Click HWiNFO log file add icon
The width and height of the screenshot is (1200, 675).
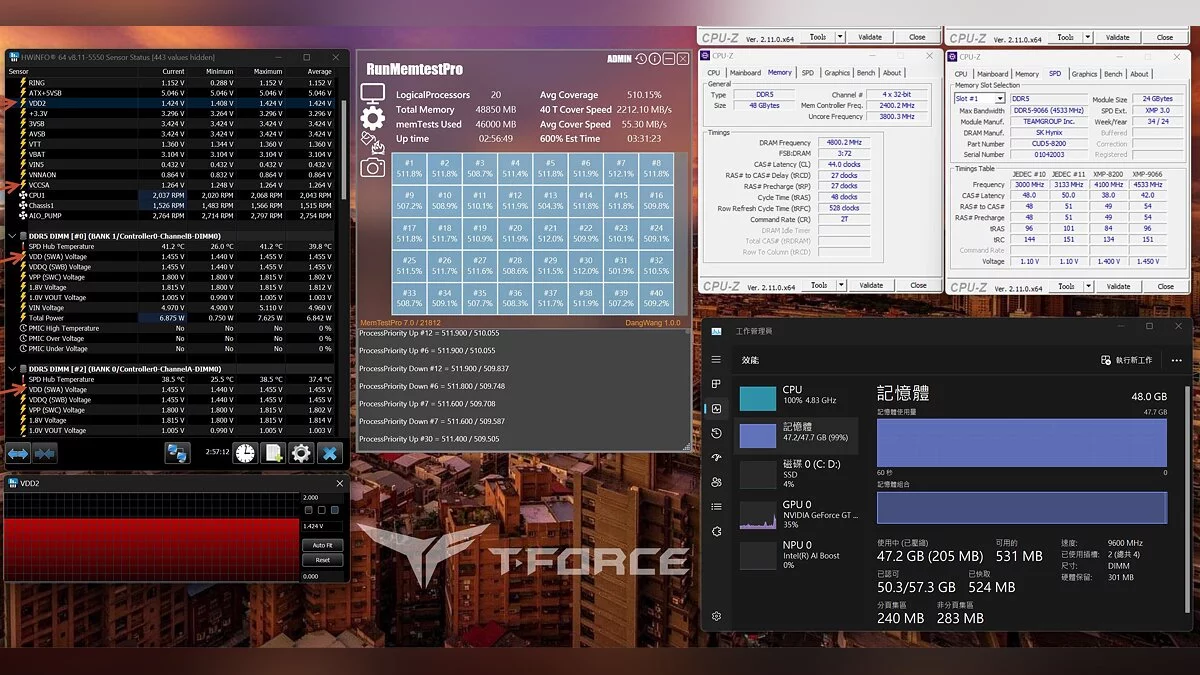click(273, 453)
